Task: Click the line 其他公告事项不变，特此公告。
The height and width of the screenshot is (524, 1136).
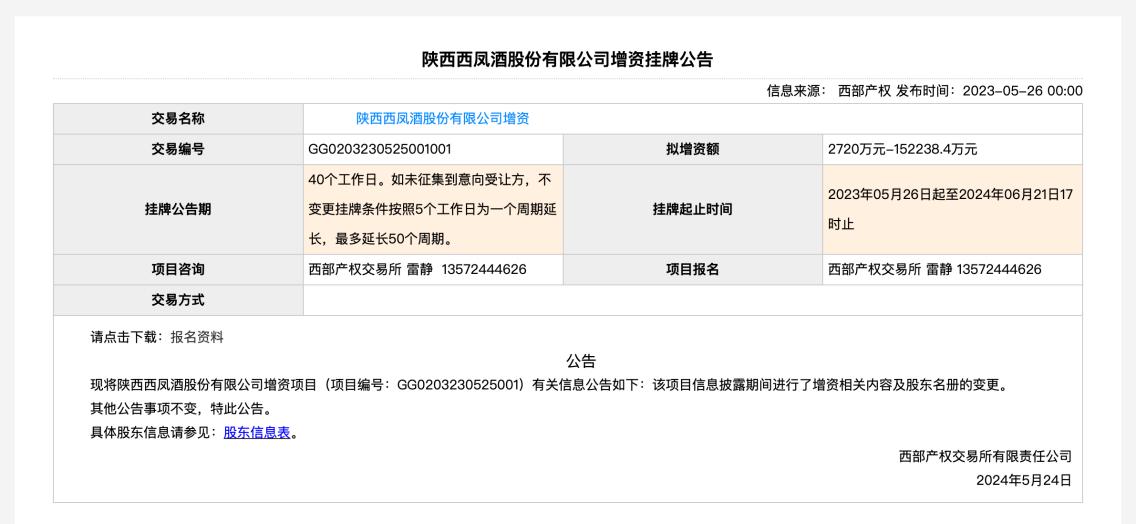Action: pos(181,409)
